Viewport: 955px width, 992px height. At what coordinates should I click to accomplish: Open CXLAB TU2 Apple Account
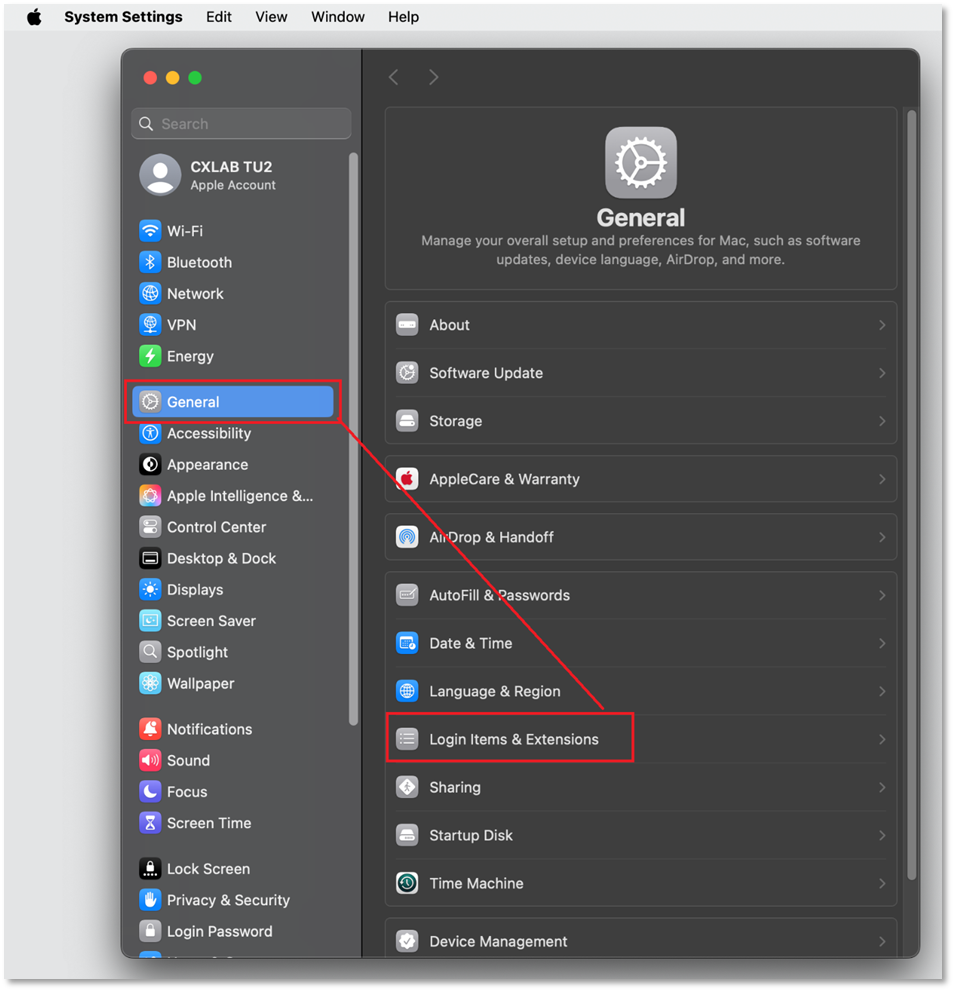pos(232,175)
